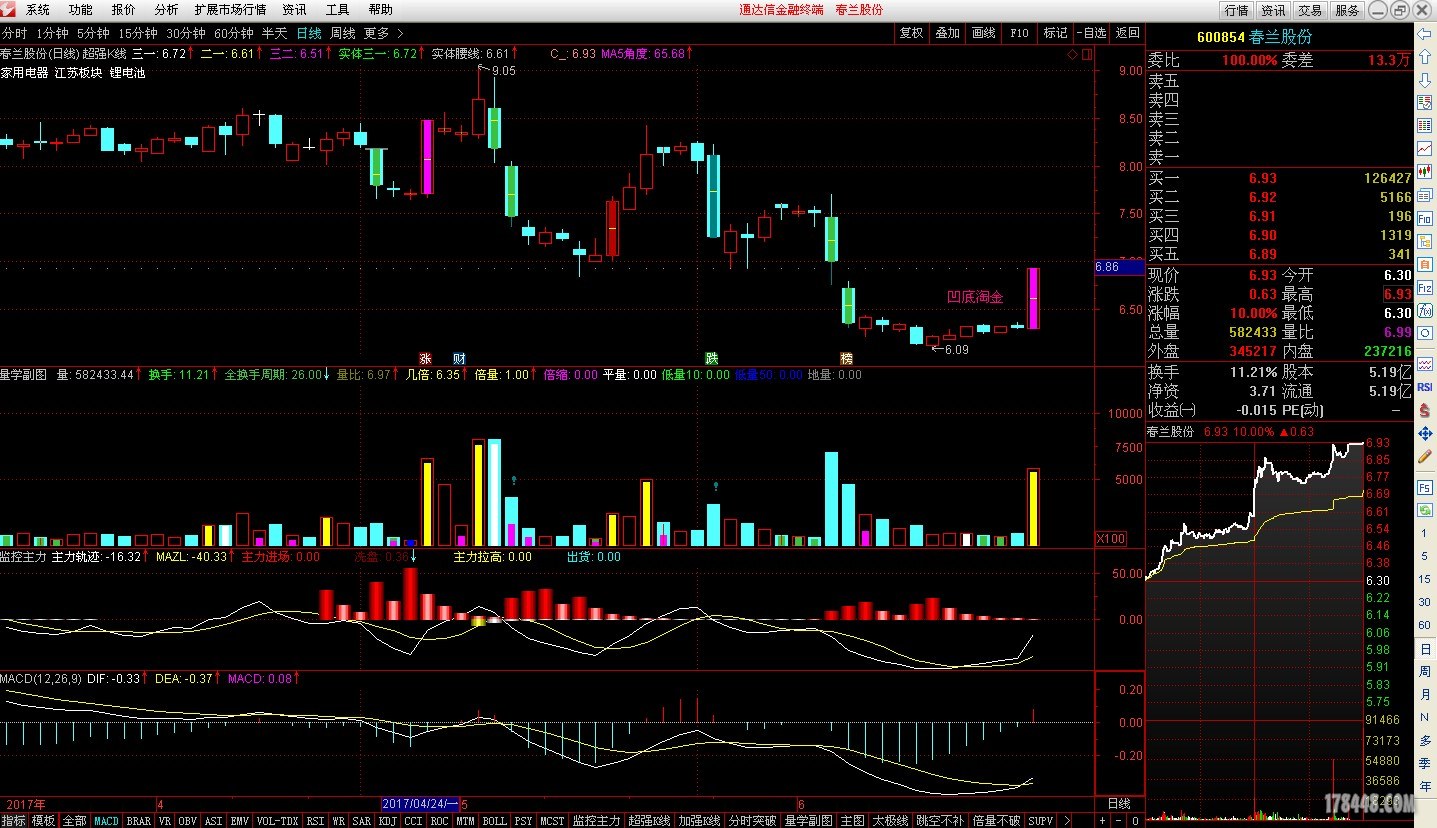Click the 复权 button
Image resolution: width=1437 pixels, height=828 pixels.
911,33
